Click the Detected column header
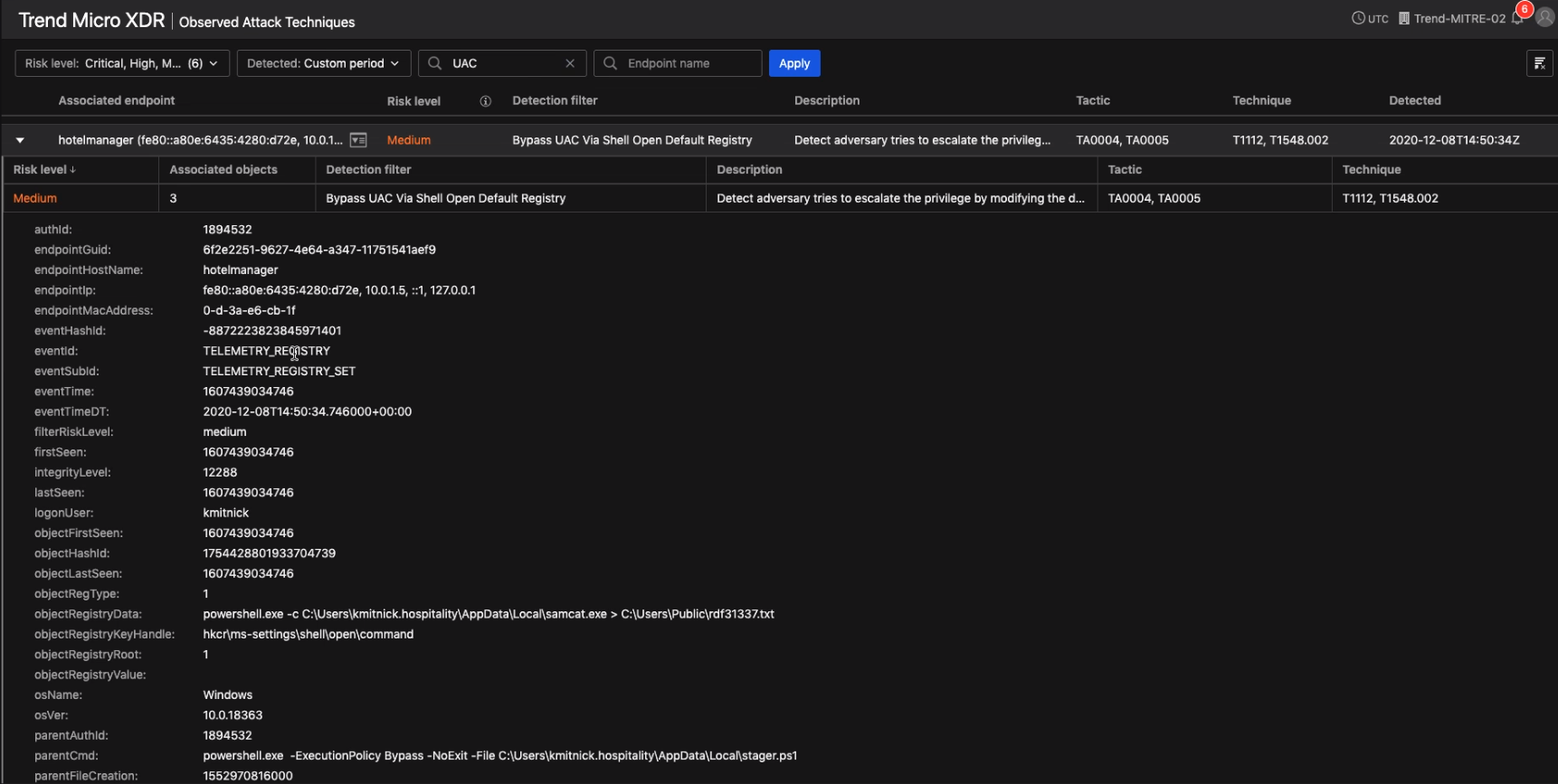This screenshot has height=784, width=1558. coord(1415,100)
